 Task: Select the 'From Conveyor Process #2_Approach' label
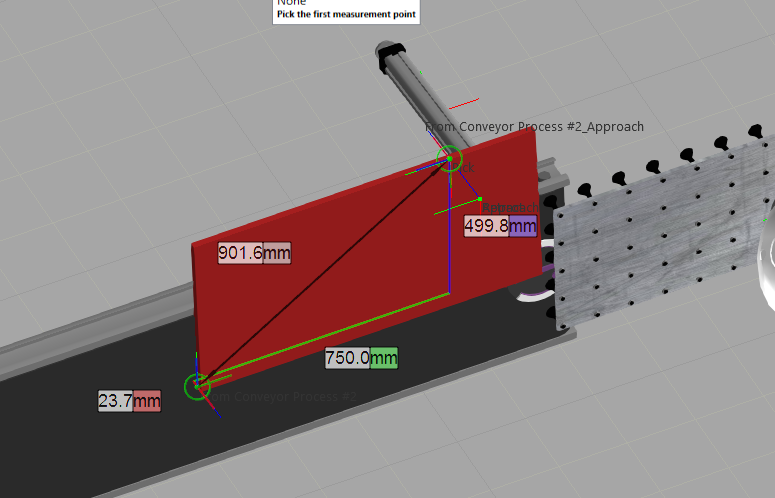click(x=536, y=127)
